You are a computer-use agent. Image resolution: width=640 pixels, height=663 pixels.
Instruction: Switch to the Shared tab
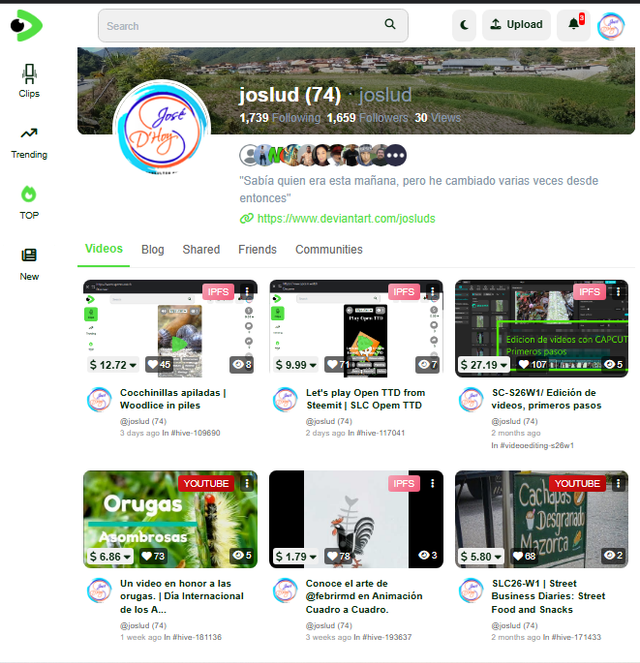[x=201, y=249]
